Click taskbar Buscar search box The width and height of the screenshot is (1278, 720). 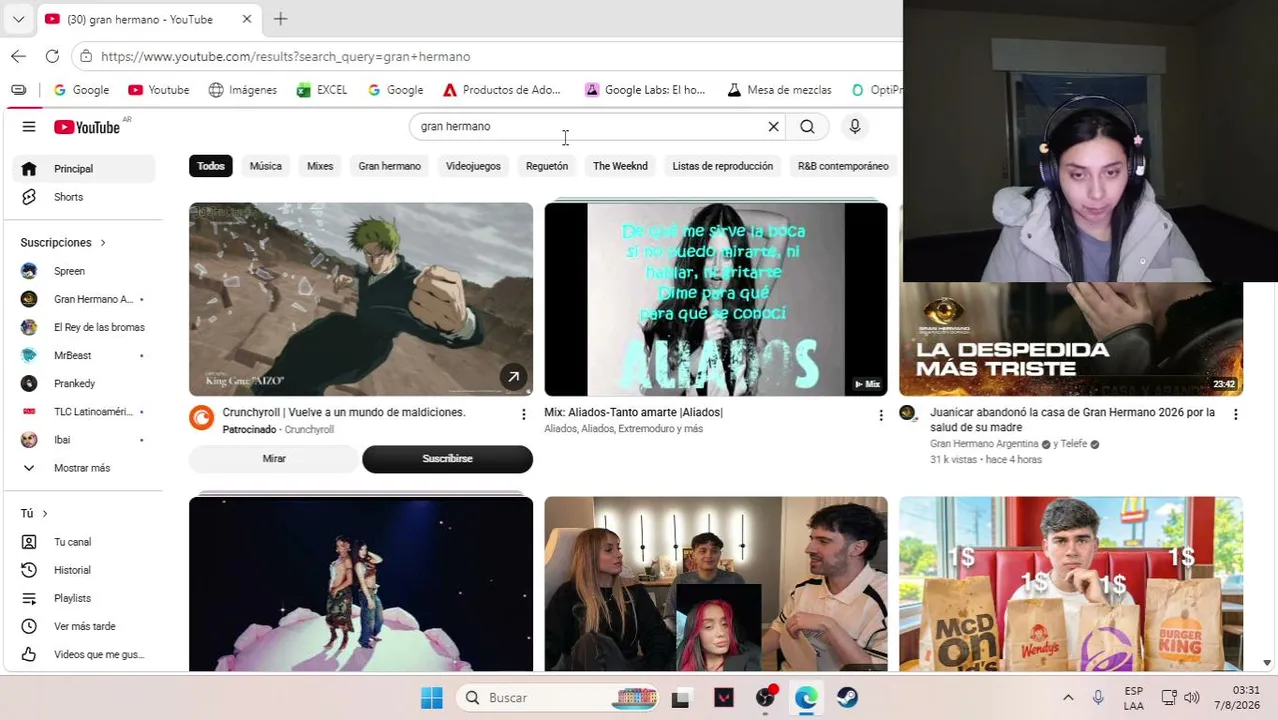point(558,698)
